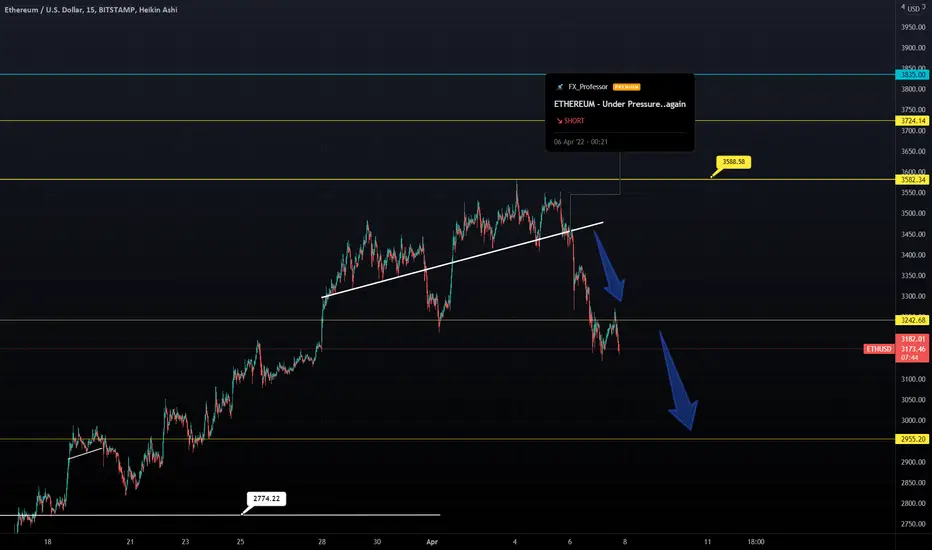
Task: Click the FX_Professor avatar icon
Action: 559,87
